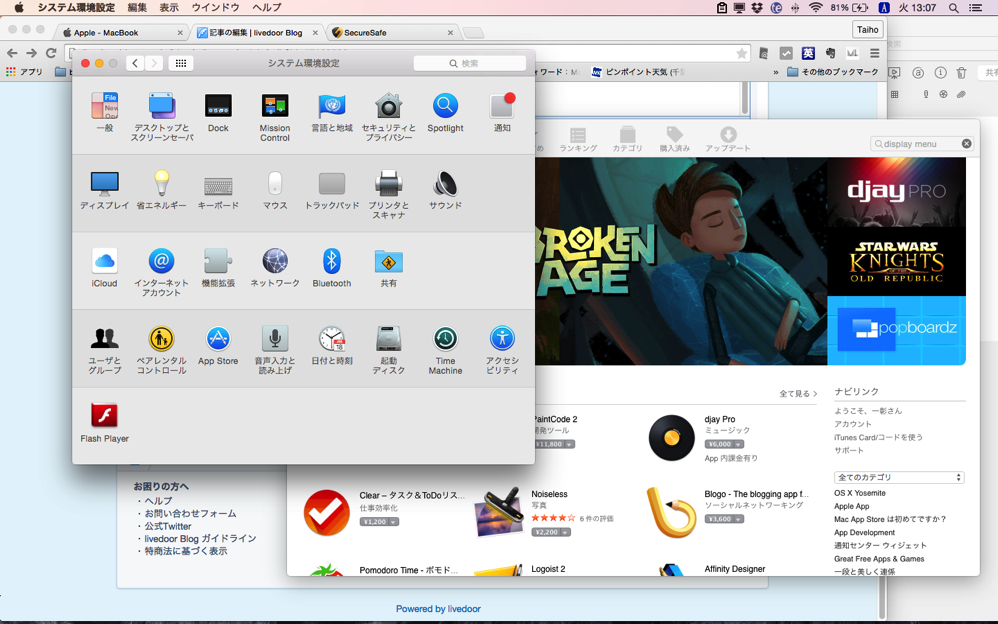Open ペアレンタルコントロール preferences

(162, 350)
